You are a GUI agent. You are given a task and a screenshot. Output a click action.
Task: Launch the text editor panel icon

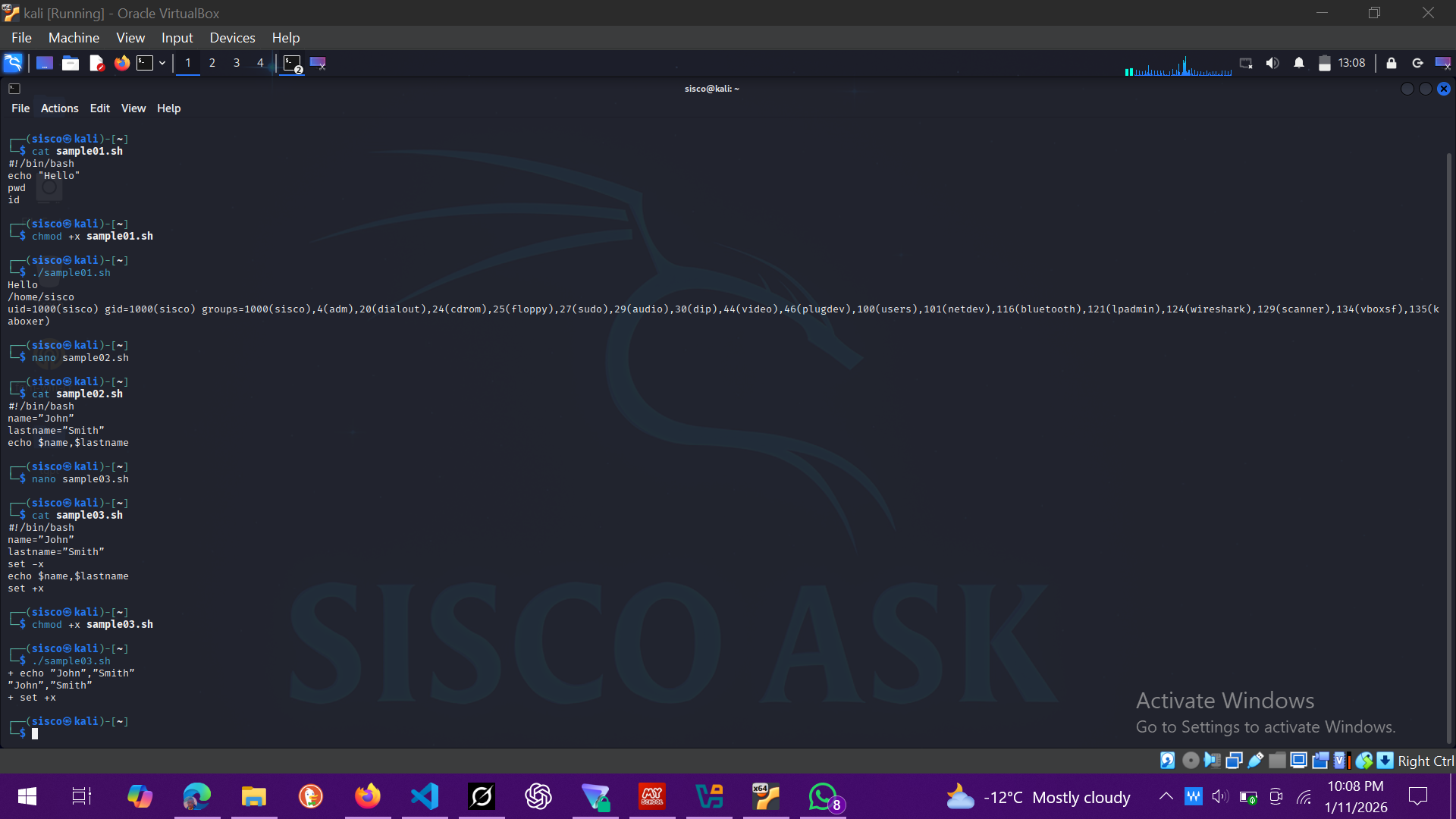pos(96,63)
